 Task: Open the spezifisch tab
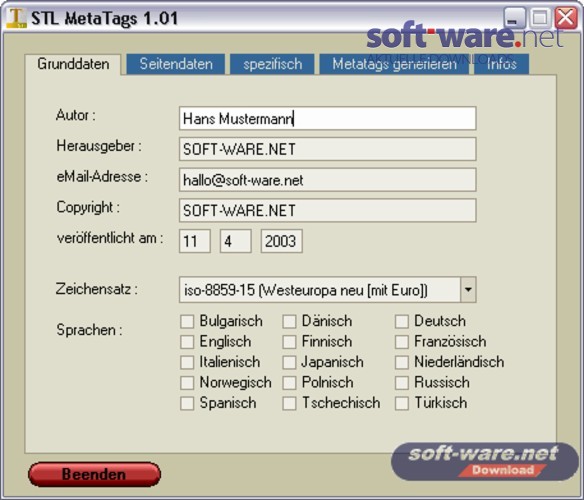[x=272, y=64]
